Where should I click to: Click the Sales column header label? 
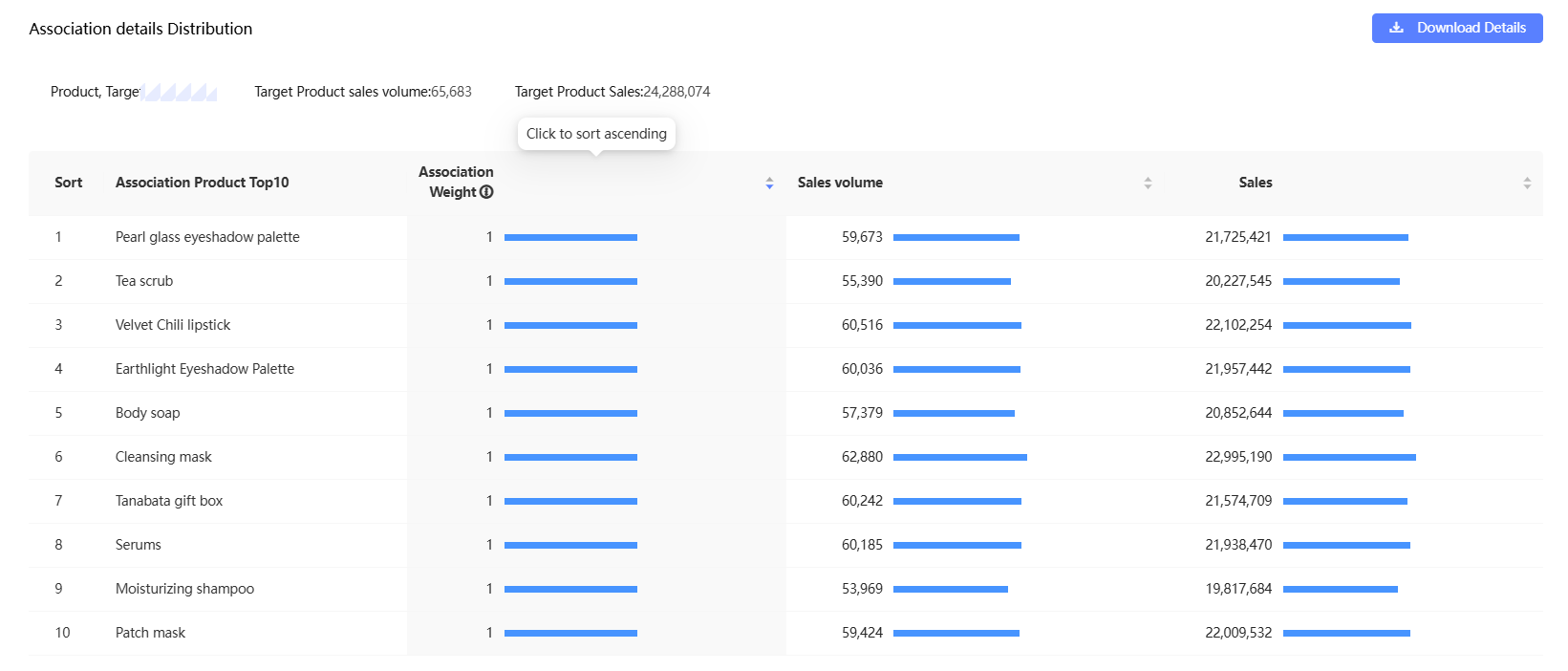point(1256,183)
